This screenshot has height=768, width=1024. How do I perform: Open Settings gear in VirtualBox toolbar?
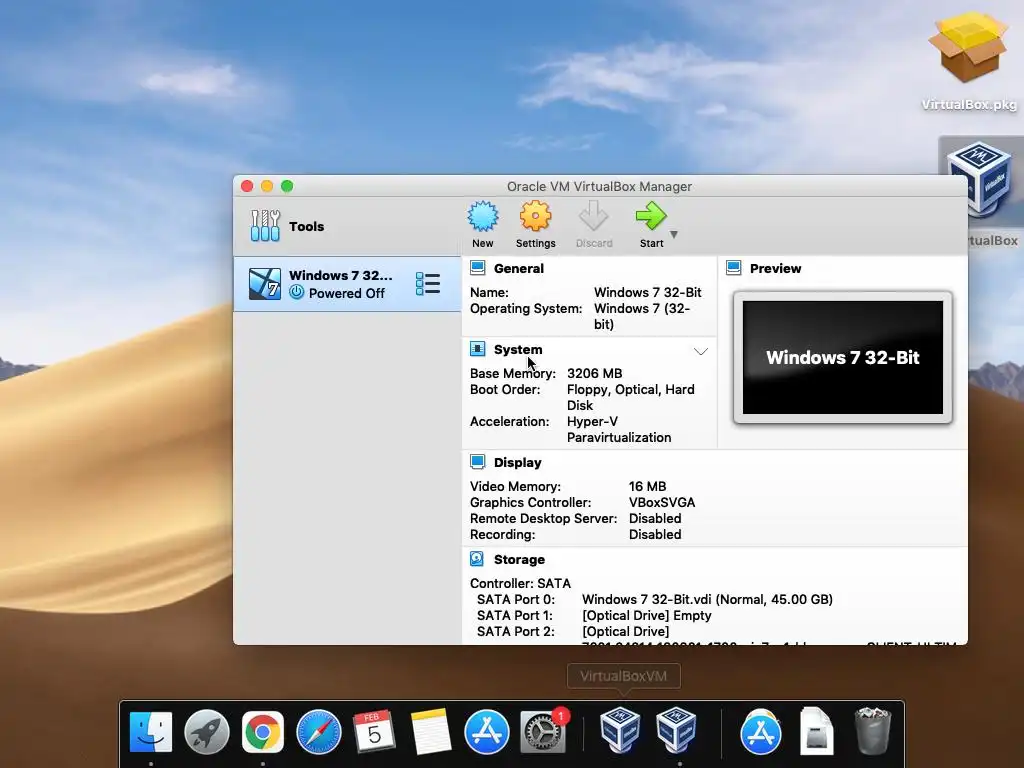[x=536, y=216]
